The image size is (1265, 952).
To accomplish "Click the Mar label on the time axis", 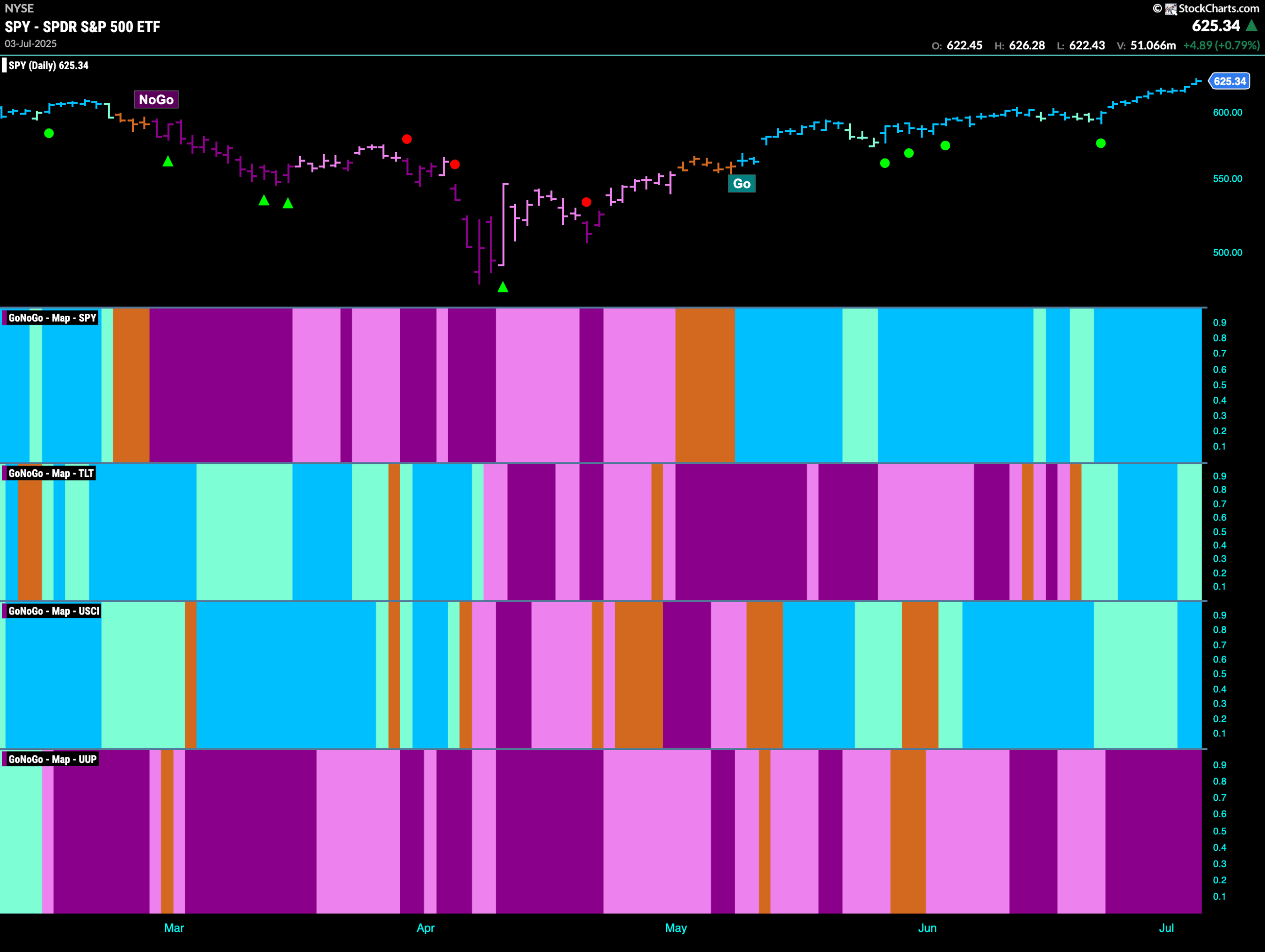I will (174, 929).
